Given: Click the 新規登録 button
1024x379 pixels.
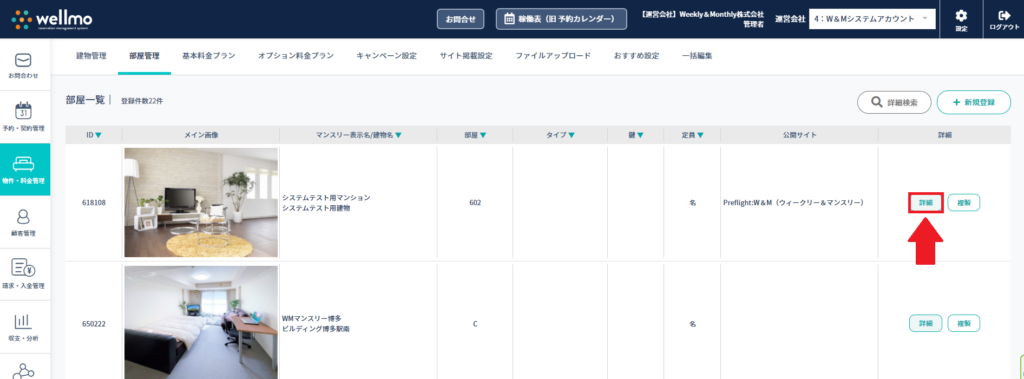Looking at the screenshot, I should [974, 103].
